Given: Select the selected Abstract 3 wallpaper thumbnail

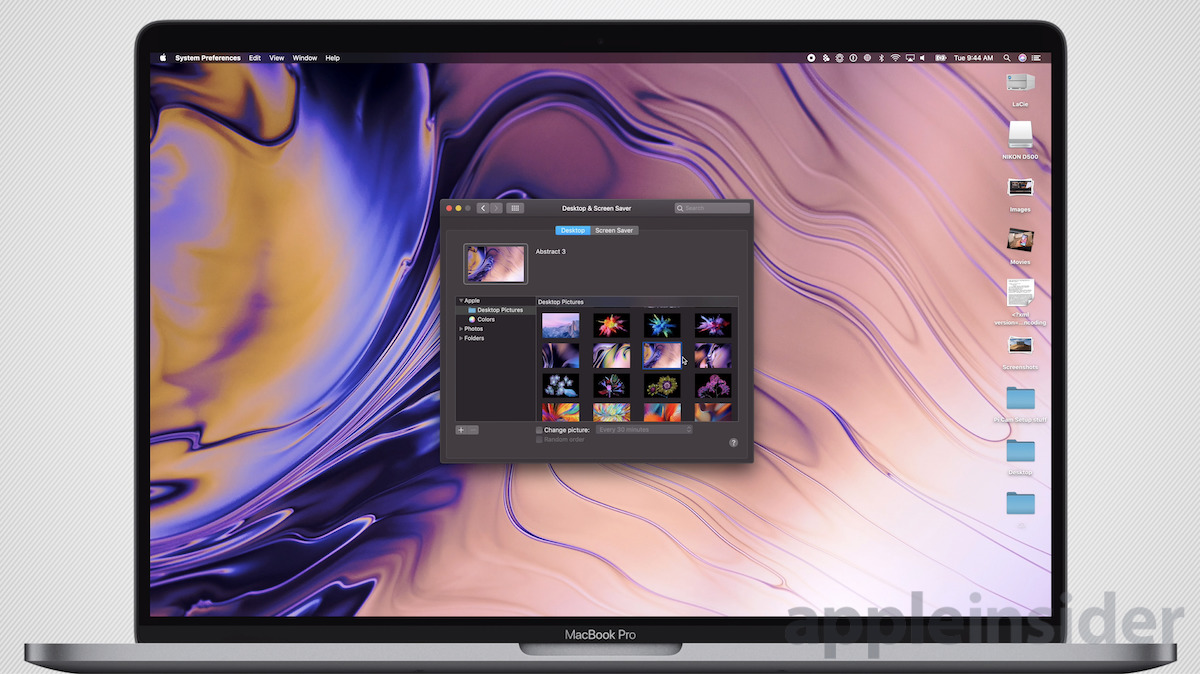Looking at the screenshot, I should coord(662,354).
